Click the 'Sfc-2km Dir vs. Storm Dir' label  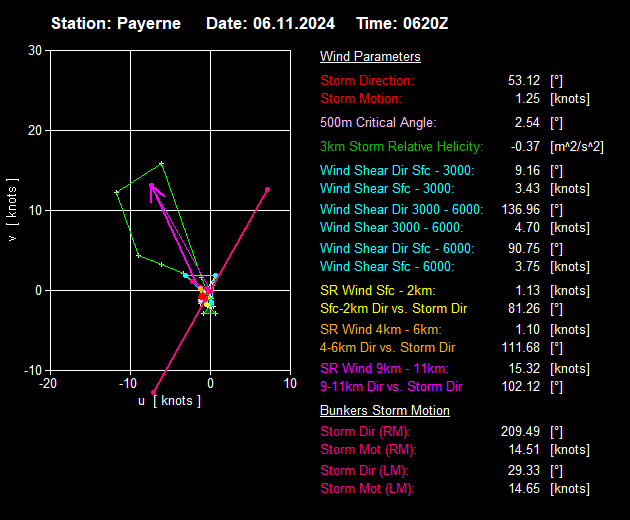393,308
